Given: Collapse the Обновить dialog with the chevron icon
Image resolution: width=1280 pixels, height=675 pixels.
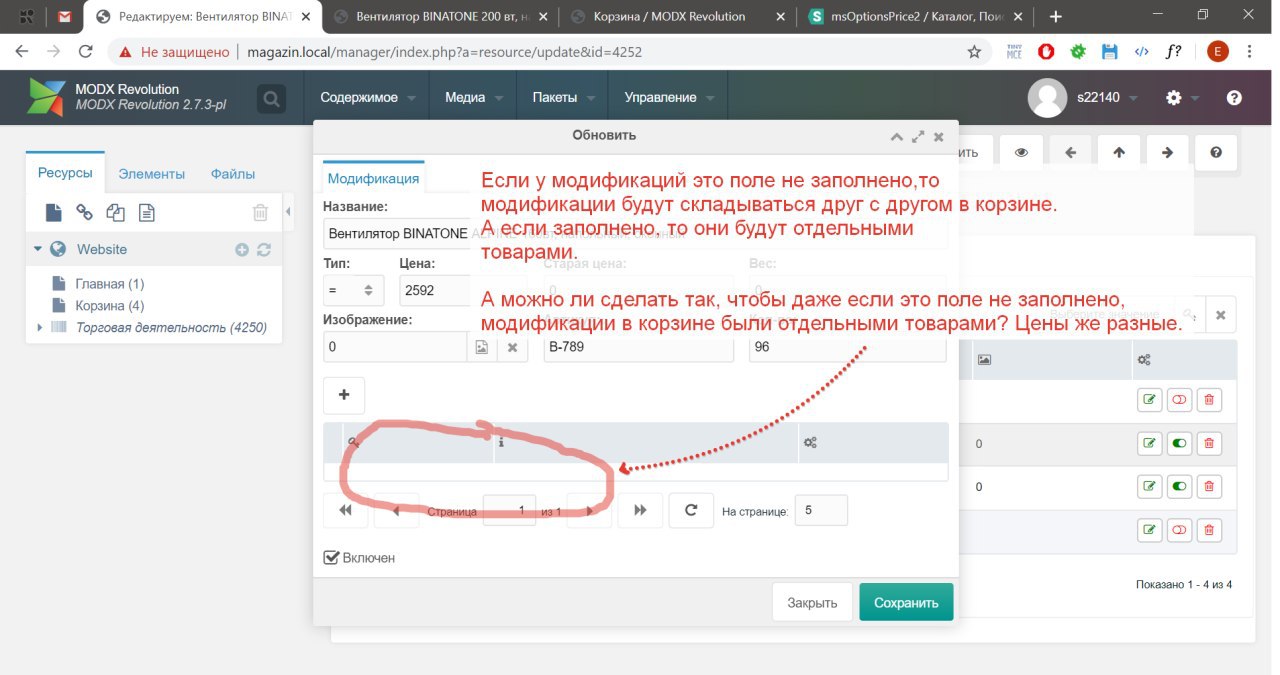Looking at the screenshot, I should click(897, 137).
